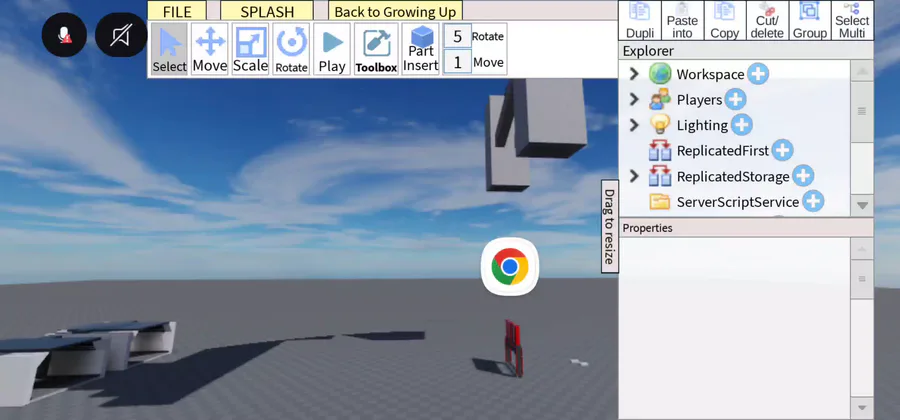Add child to Lighting with plus

coord(742,125)
